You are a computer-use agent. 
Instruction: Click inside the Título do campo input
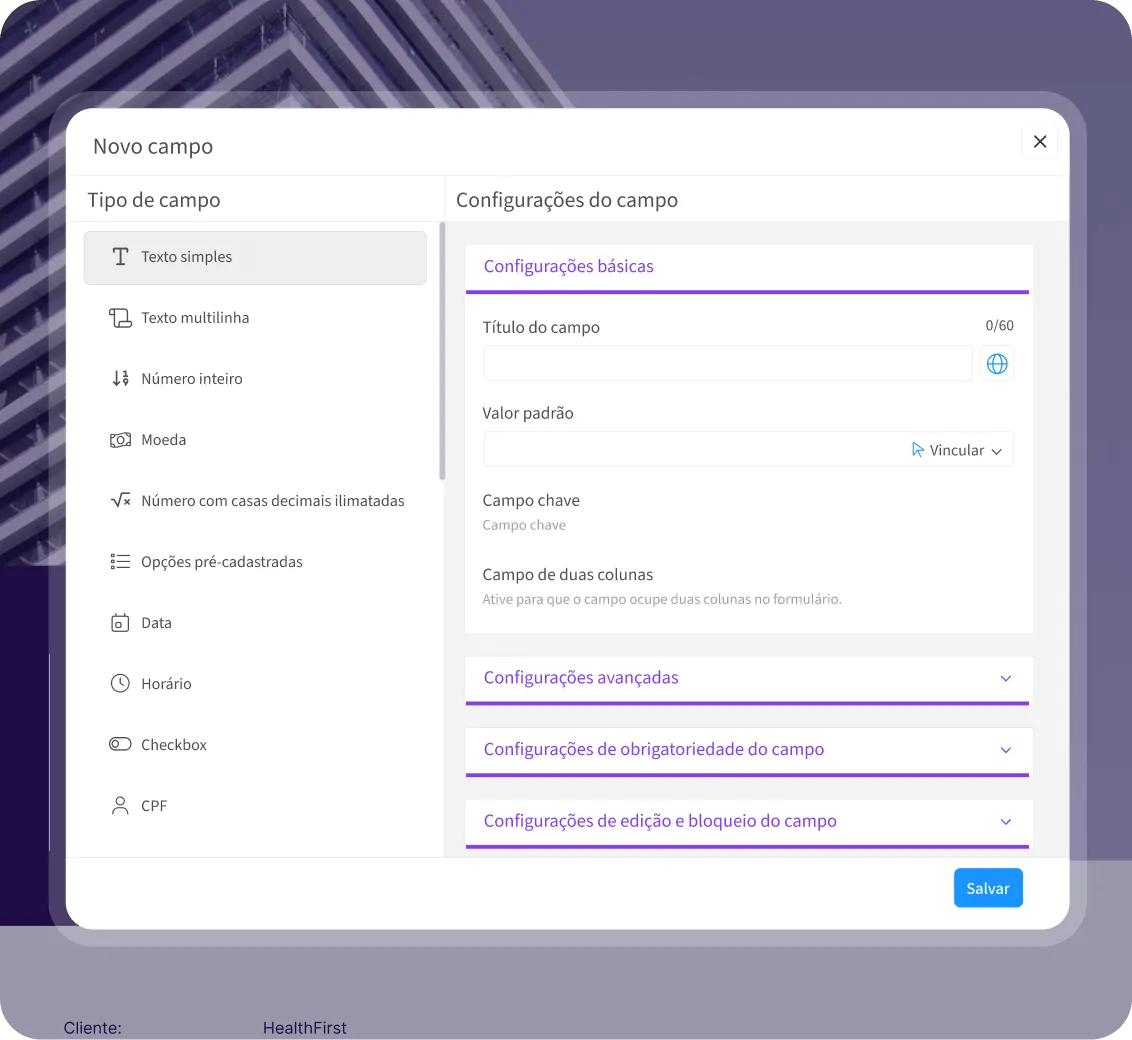[x=727, y=363]
